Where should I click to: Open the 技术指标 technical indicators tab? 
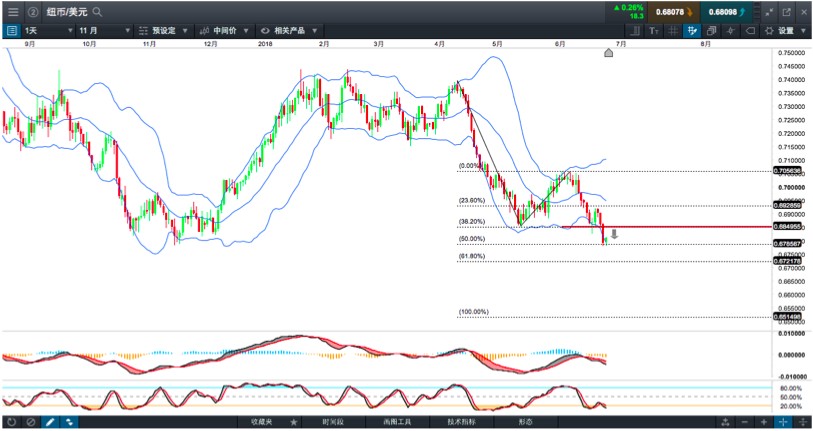[x=447, y=422]
